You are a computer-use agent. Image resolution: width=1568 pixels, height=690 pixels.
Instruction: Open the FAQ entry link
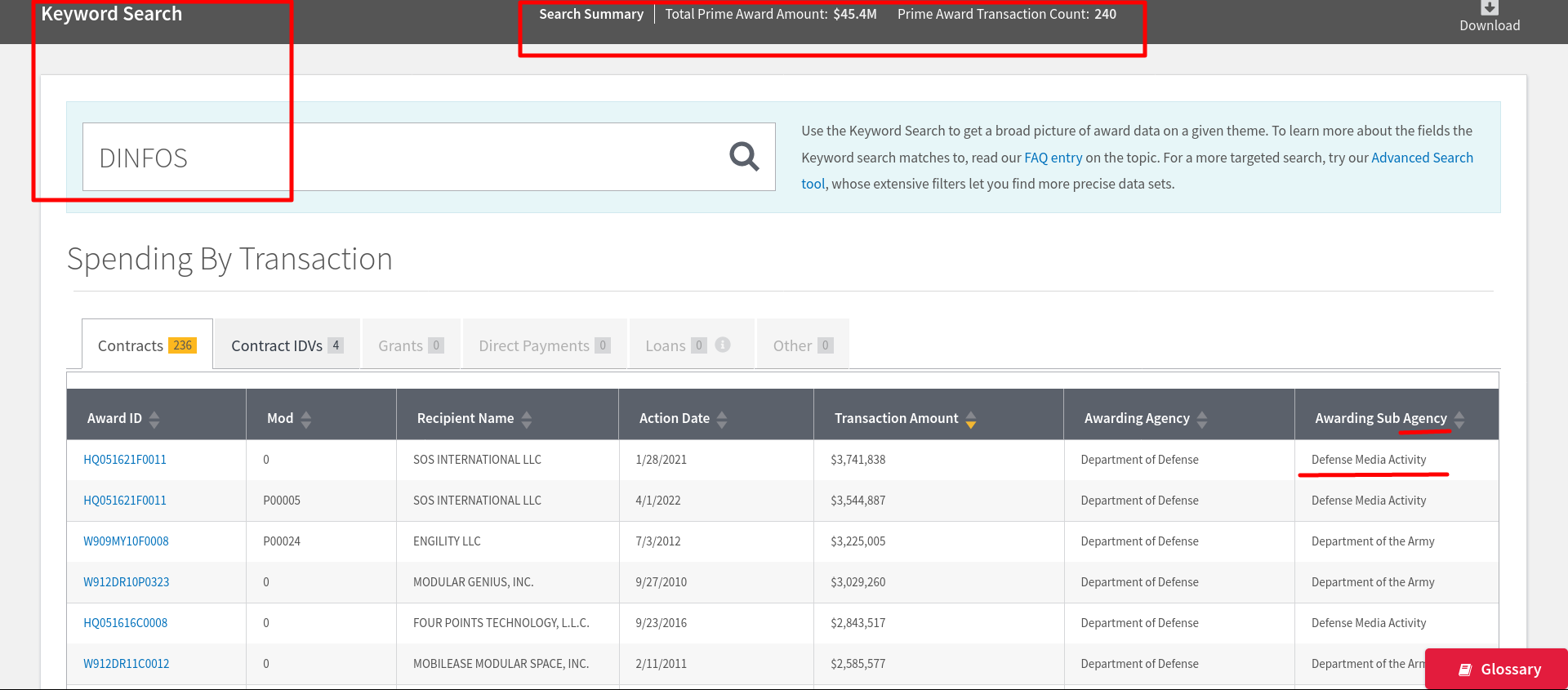(1053, 158)
